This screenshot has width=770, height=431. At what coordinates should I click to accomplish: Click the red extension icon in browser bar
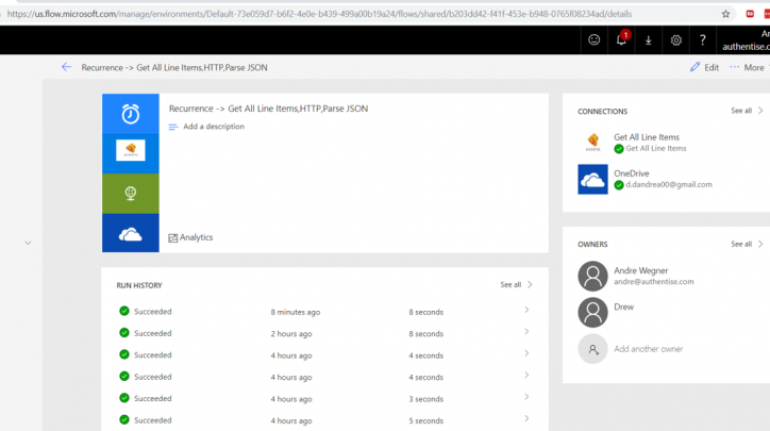(749, 14)
